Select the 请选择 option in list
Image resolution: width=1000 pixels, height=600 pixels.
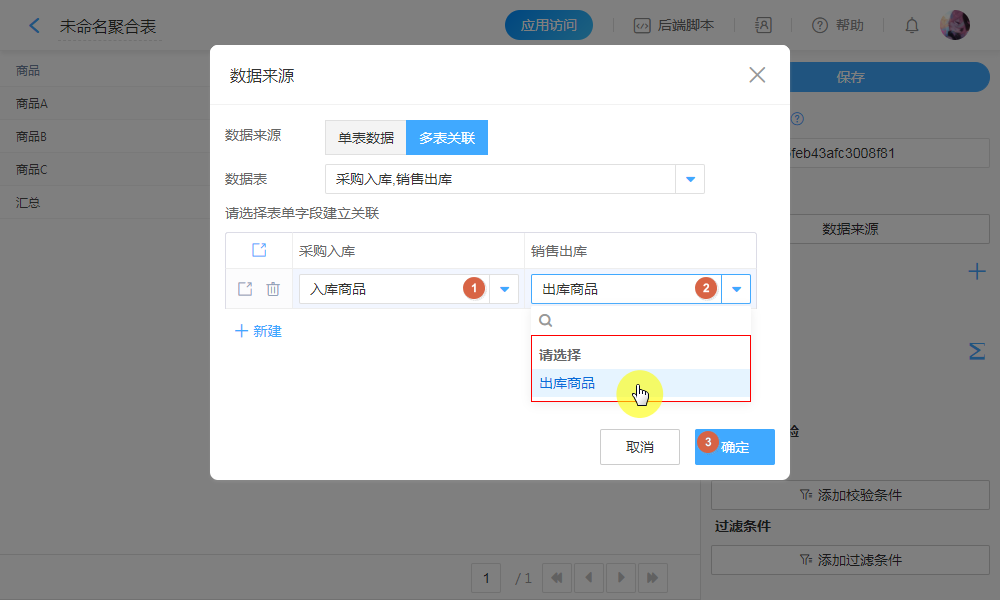[x=560, y=355]
